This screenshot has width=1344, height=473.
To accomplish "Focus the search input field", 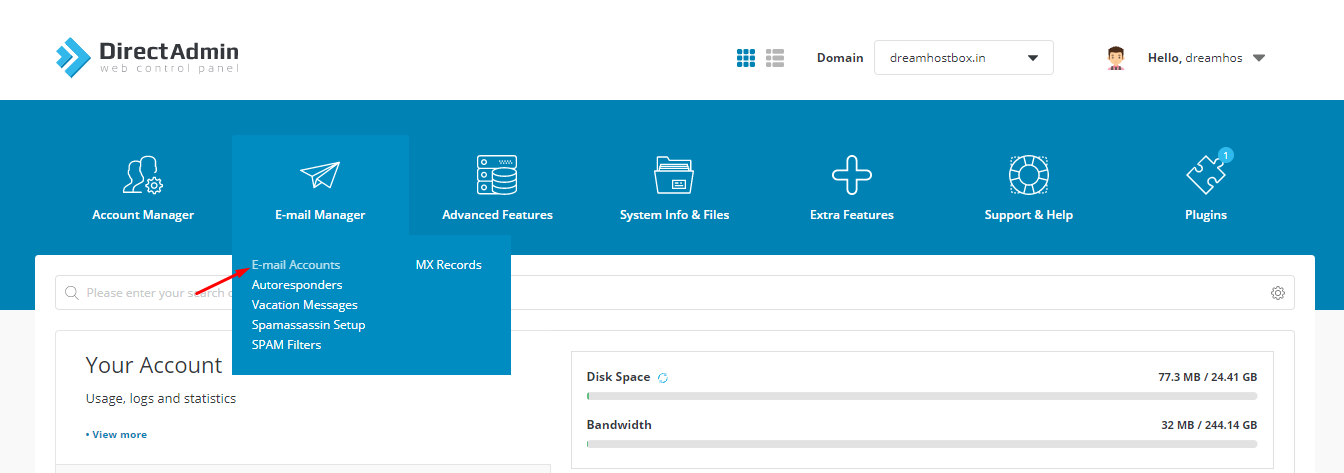I will (675, 293).
